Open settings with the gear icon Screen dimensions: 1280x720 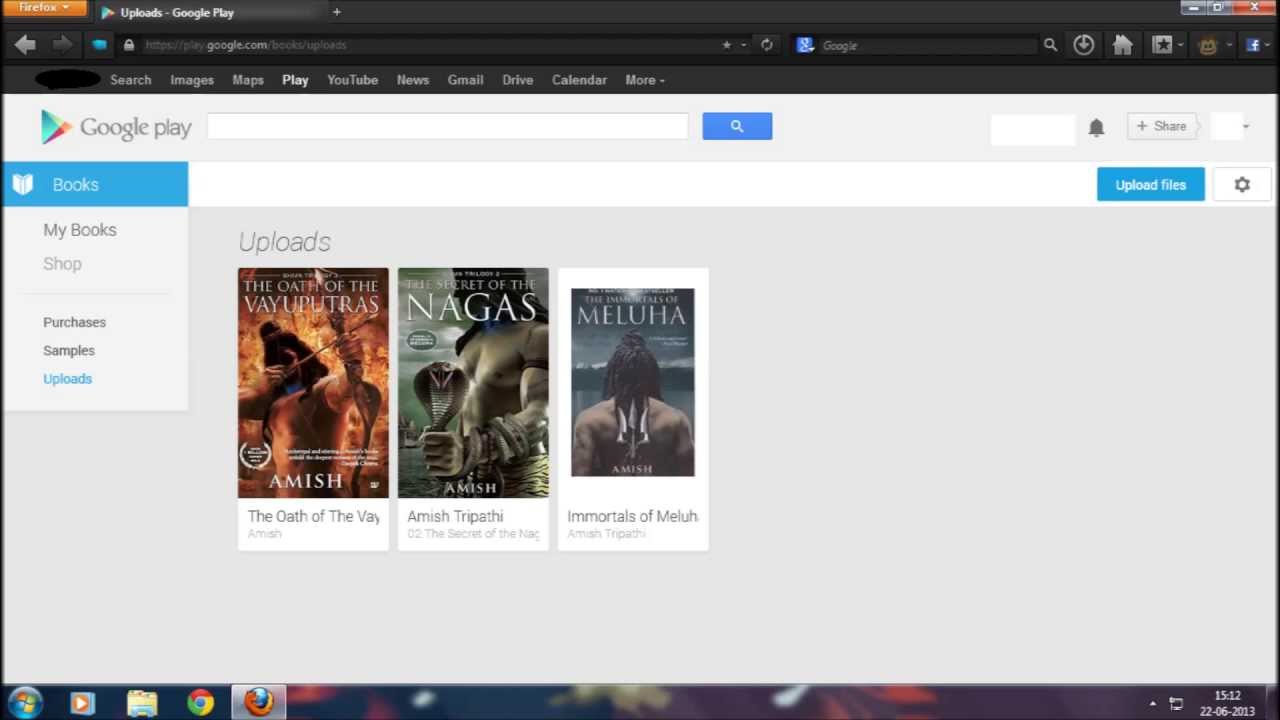point(1242,185)
